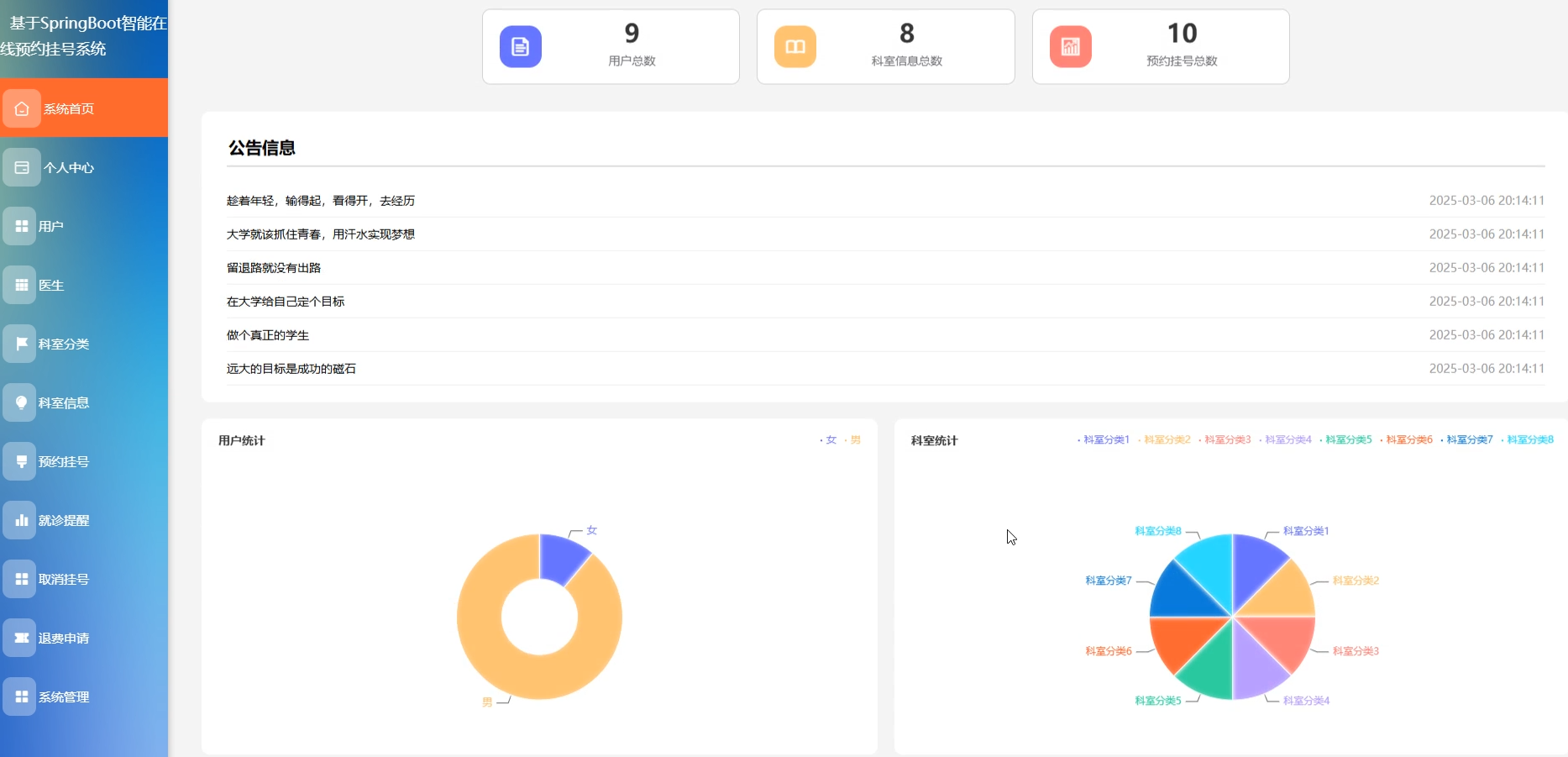Toggle 科室分类4 legend entry

[1285, 440]
